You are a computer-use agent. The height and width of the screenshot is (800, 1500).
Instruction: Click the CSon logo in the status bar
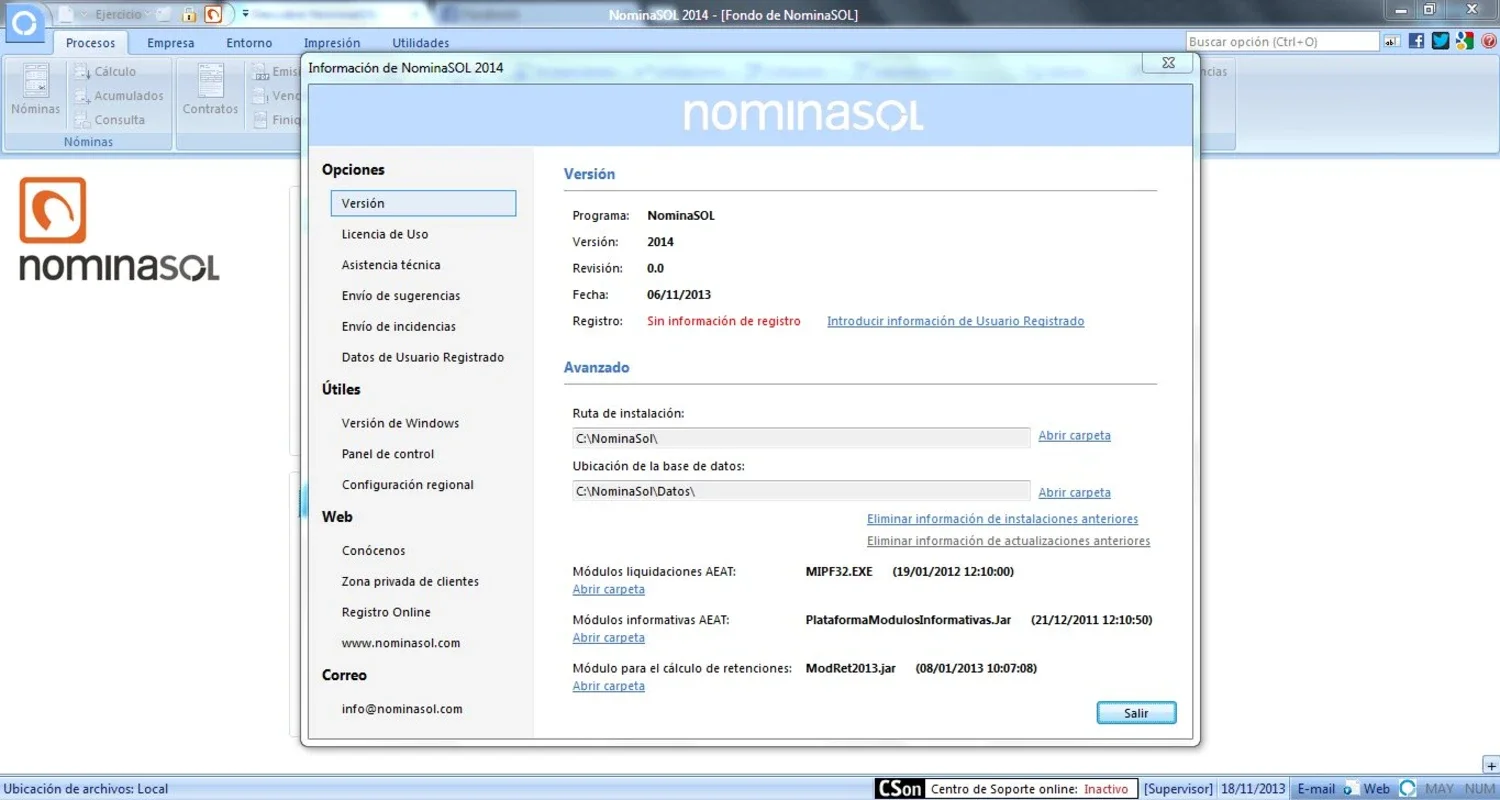(899, 789)
